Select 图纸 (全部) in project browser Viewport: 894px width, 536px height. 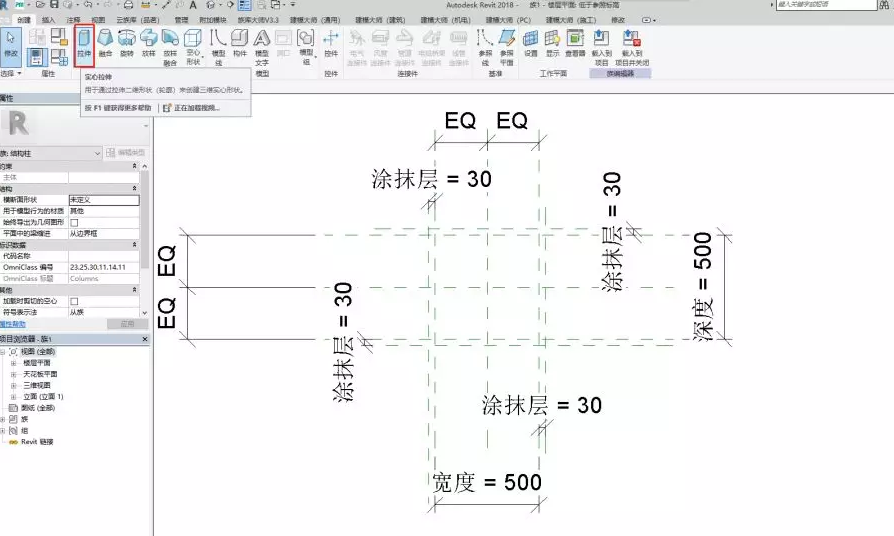(x=38, y=408)
